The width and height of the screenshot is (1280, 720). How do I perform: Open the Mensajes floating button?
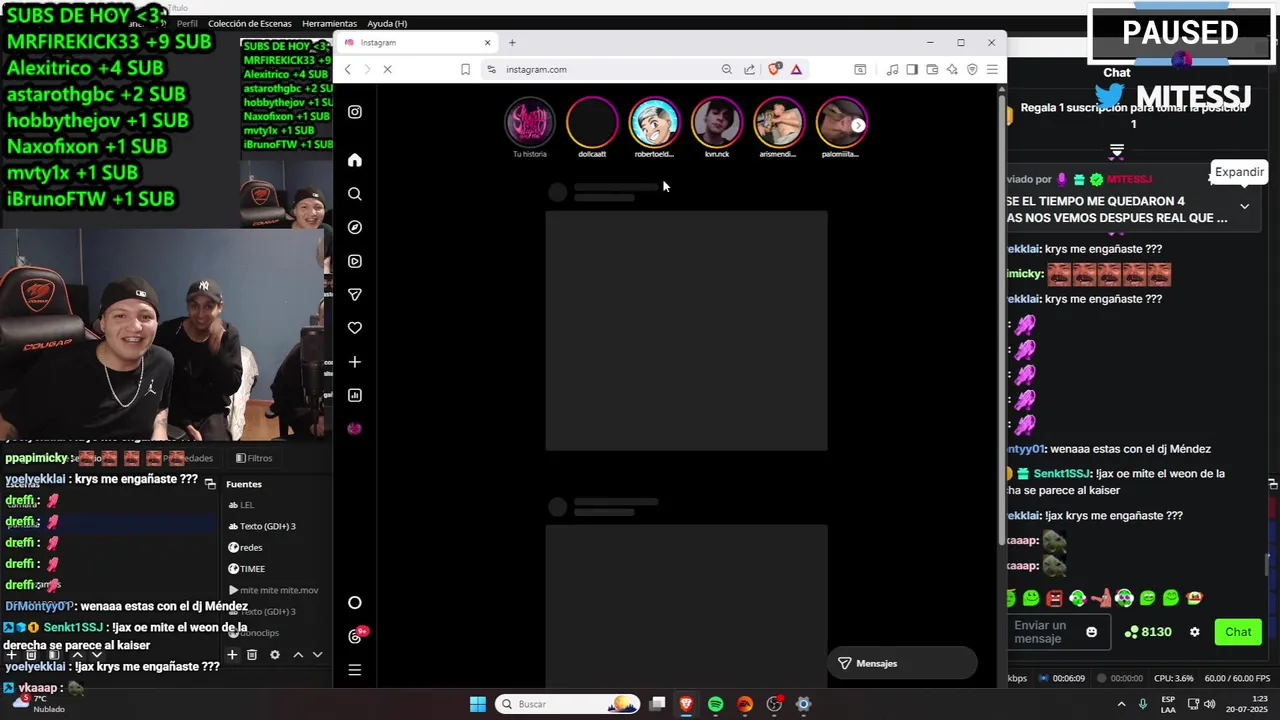coord(901,663)
